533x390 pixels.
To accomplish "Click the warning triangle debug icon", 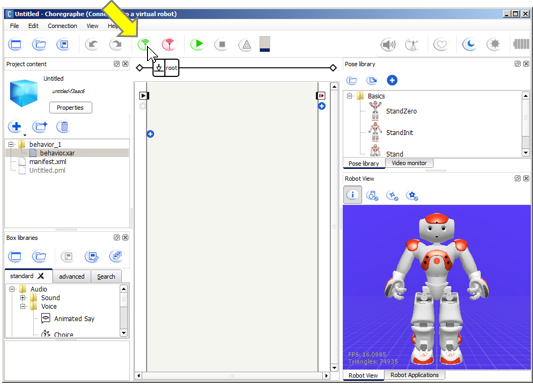I will coord(246,45).
